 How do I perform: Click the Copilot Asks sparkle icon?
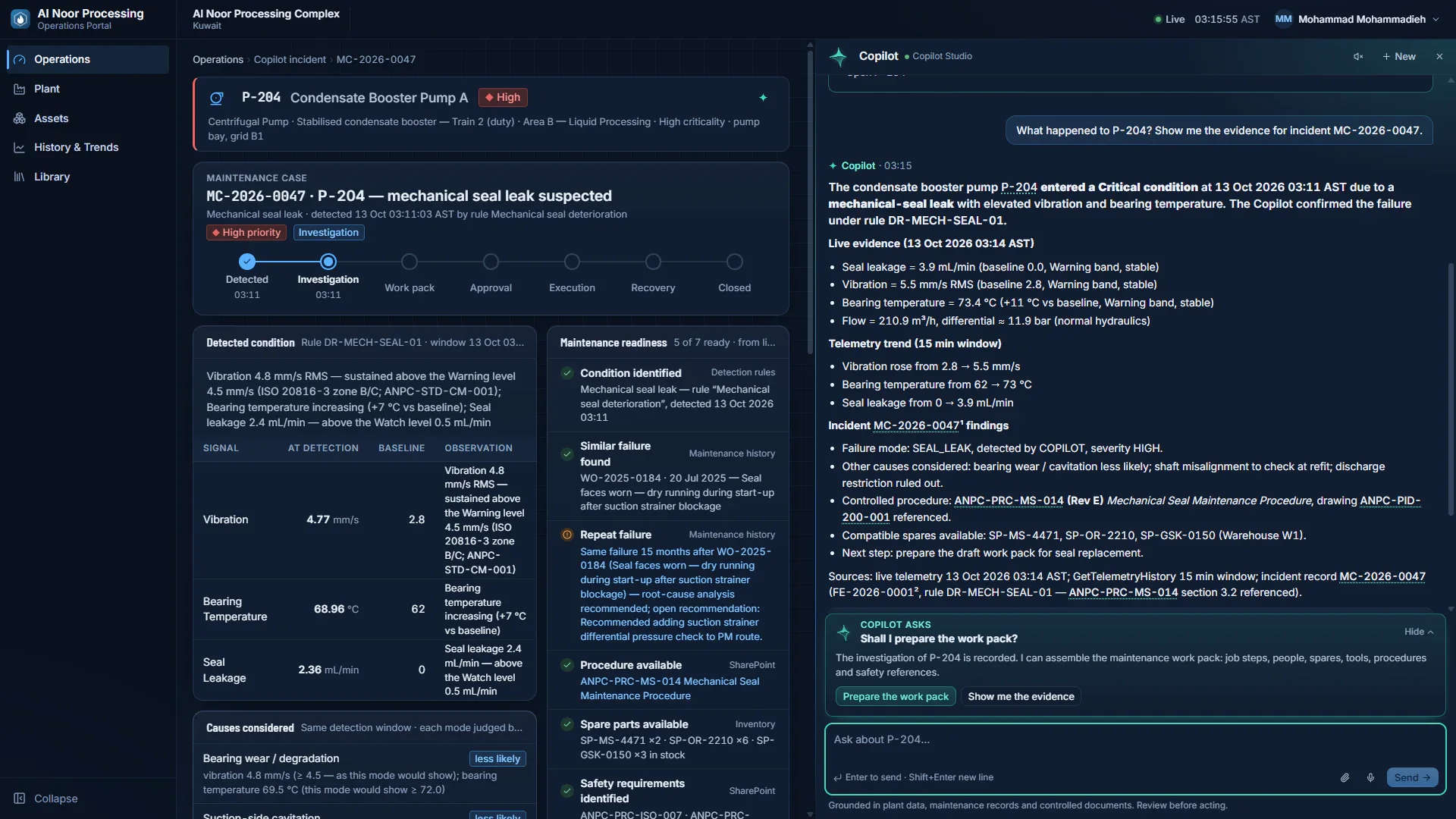click(843, 632)
